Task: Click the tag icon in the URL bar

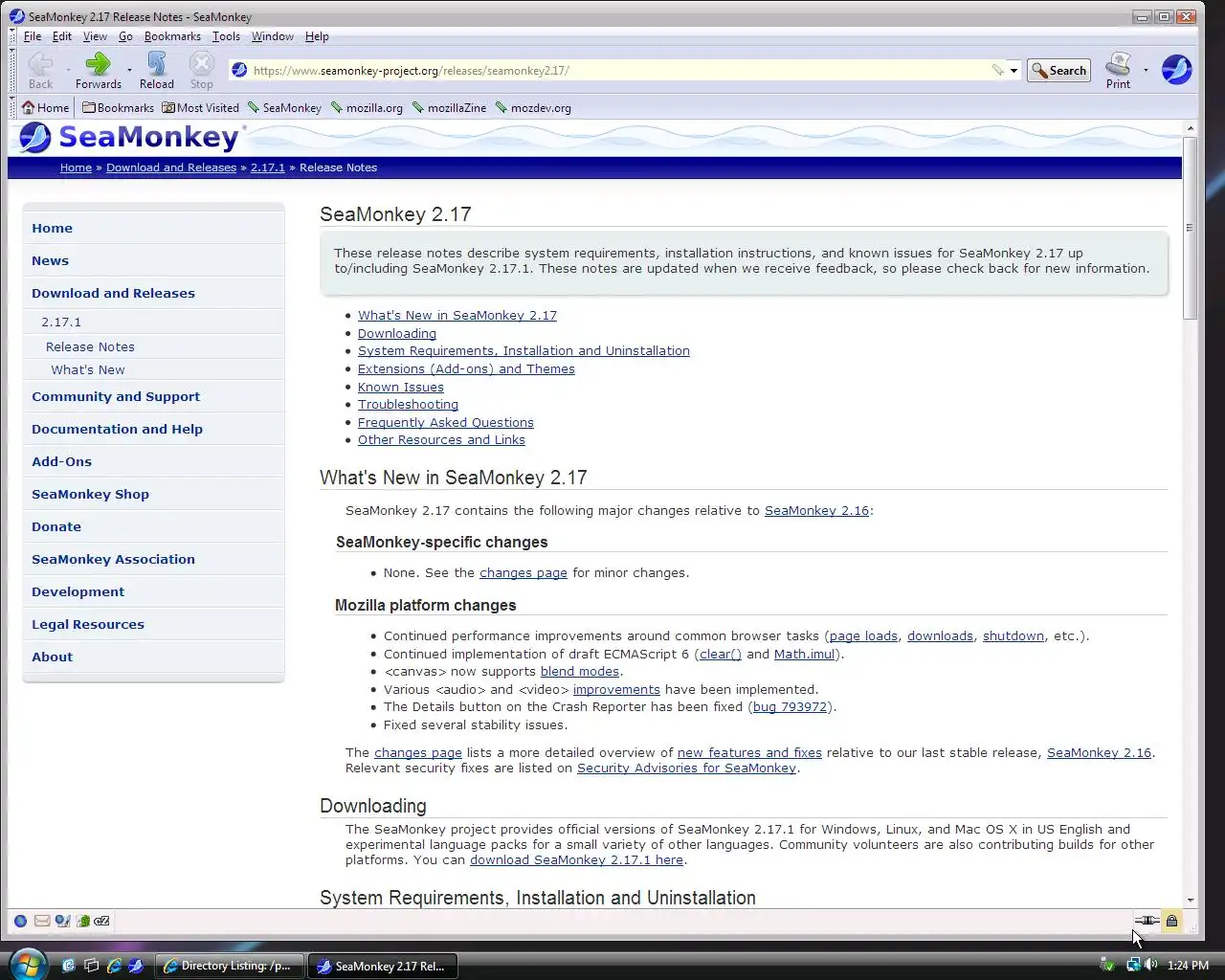Action: [x=997, y=70]
